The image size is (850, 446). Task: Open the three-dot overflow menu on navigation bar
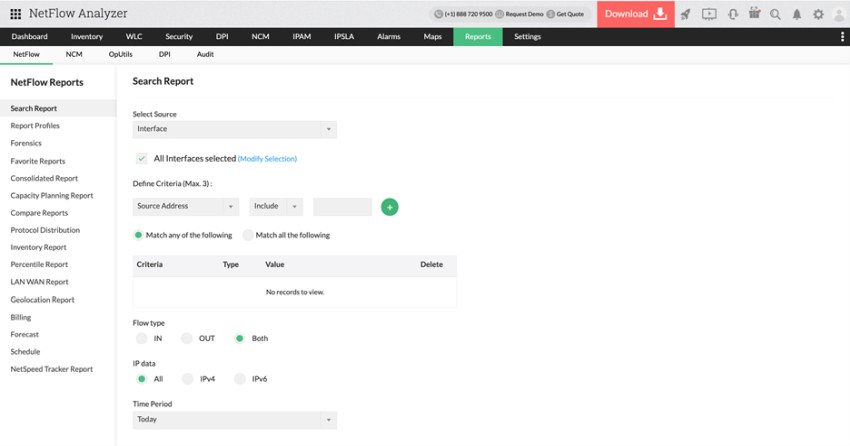click(x=842, y=36)
